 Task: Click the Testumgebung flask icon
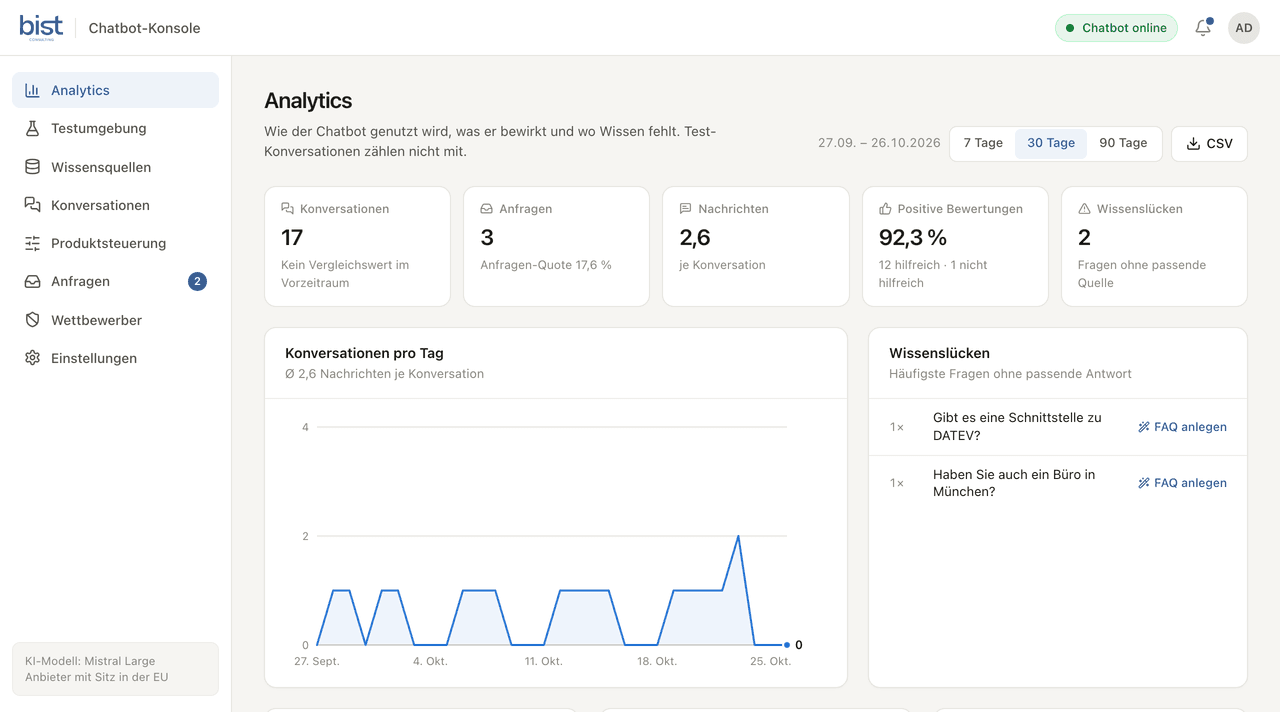[33, 128]
